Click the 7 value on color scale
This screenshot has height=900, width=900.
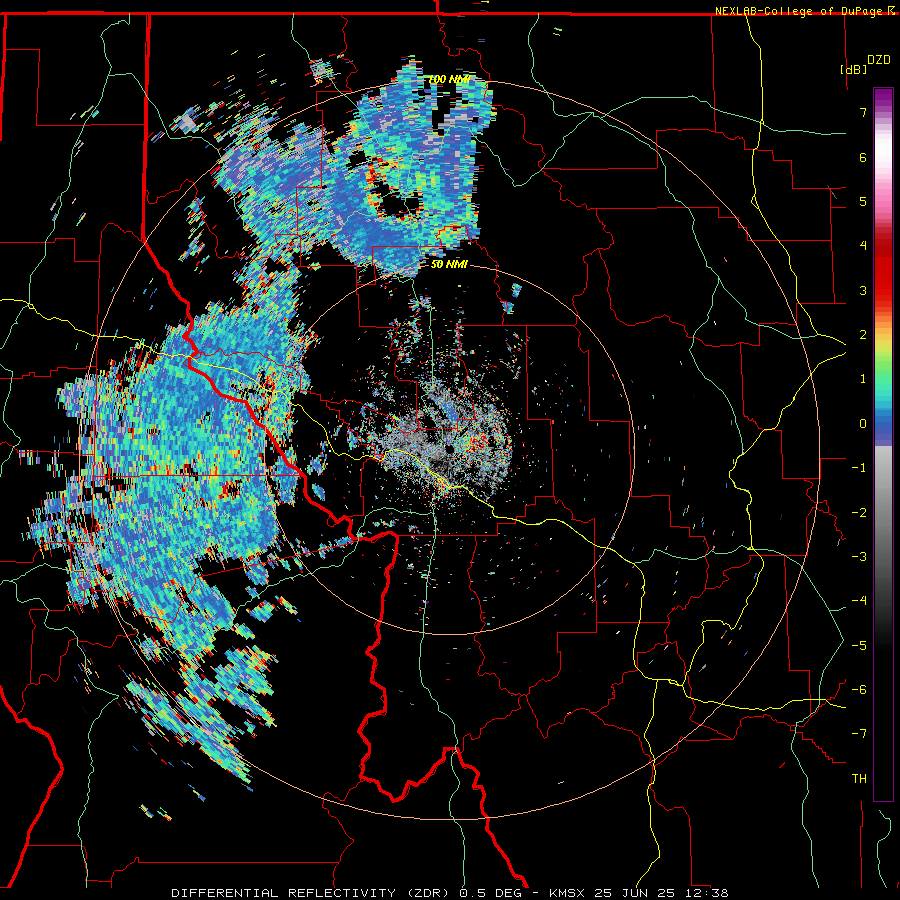863,112
